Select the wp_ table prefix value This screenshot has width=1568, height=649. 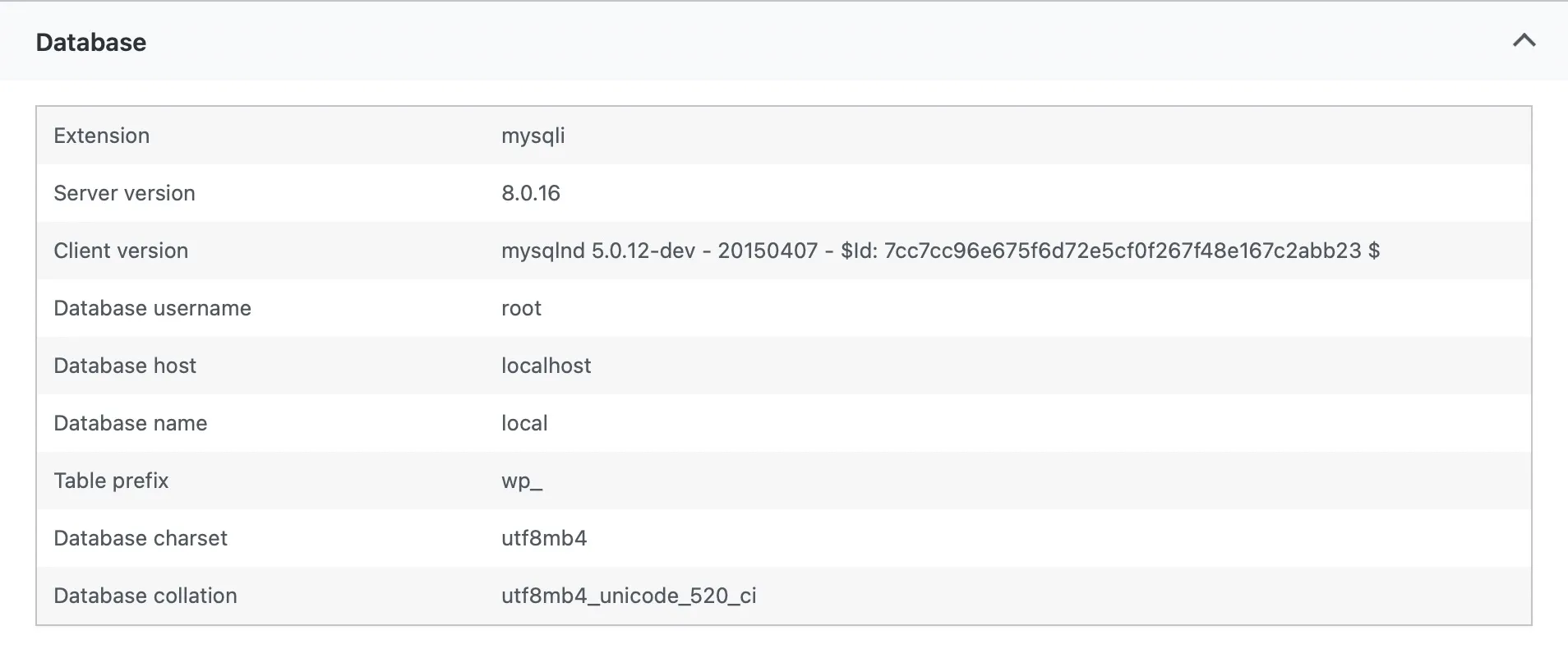(522, 481)
